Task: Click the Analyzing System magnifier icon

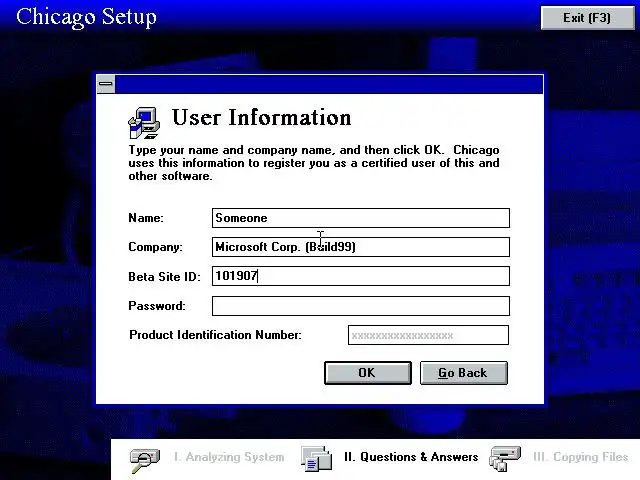Action: pyautogui.click(x=144, y=460)
